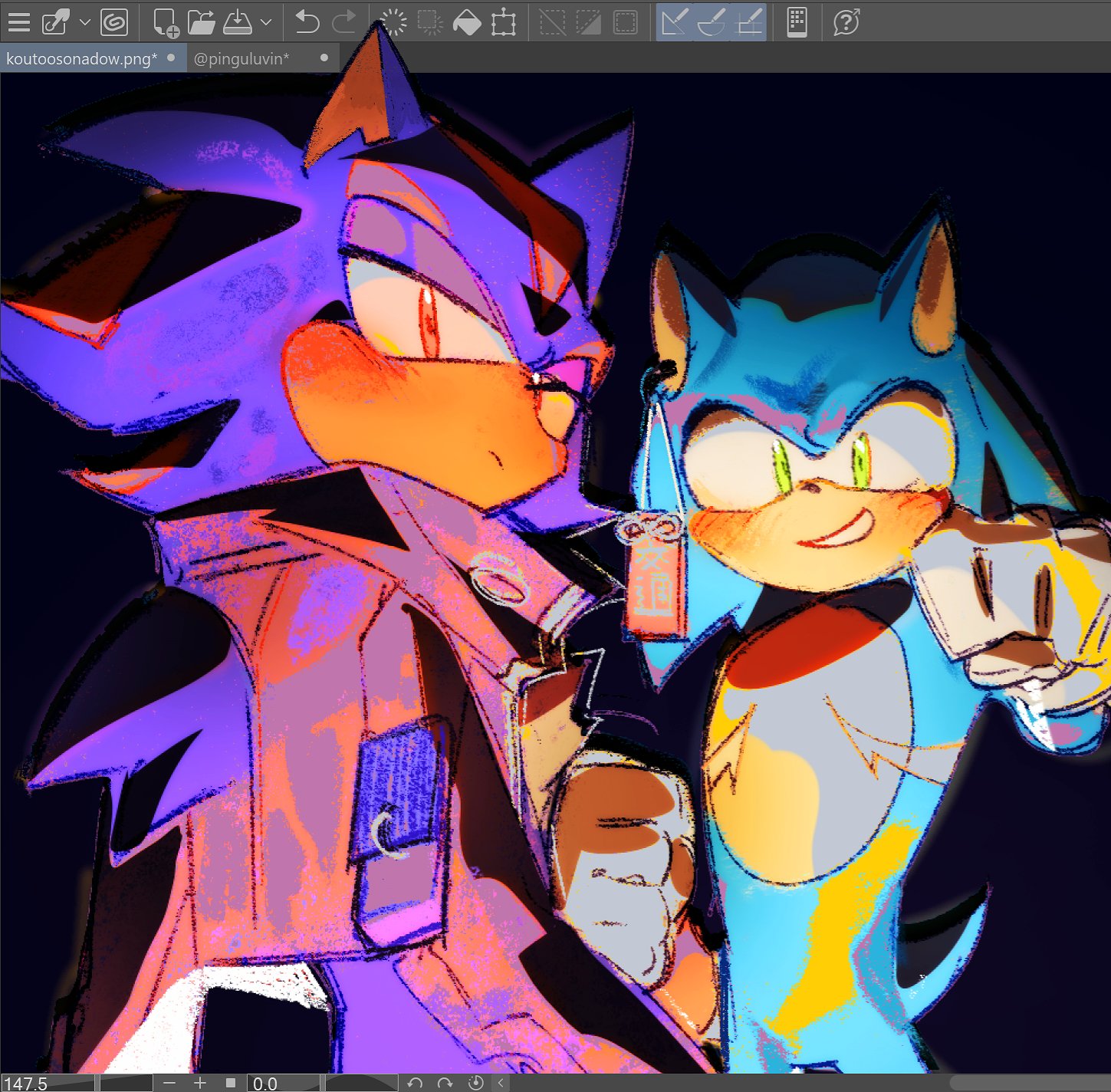Launch the Clip Studio spiral icon

coord(114,22)
